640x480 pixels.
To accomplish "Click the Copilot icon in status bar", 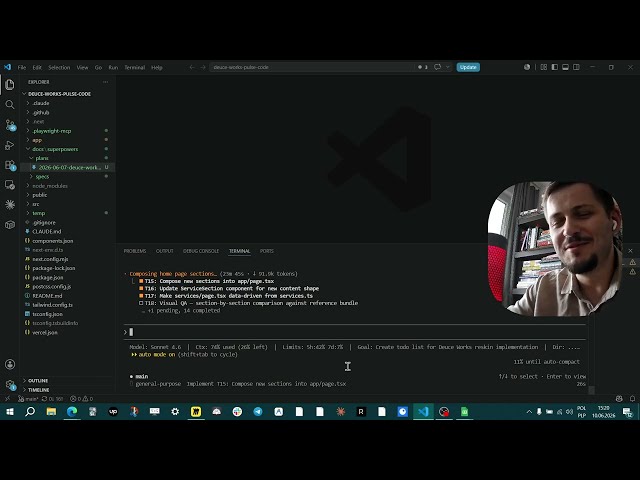I will point(619,398).
